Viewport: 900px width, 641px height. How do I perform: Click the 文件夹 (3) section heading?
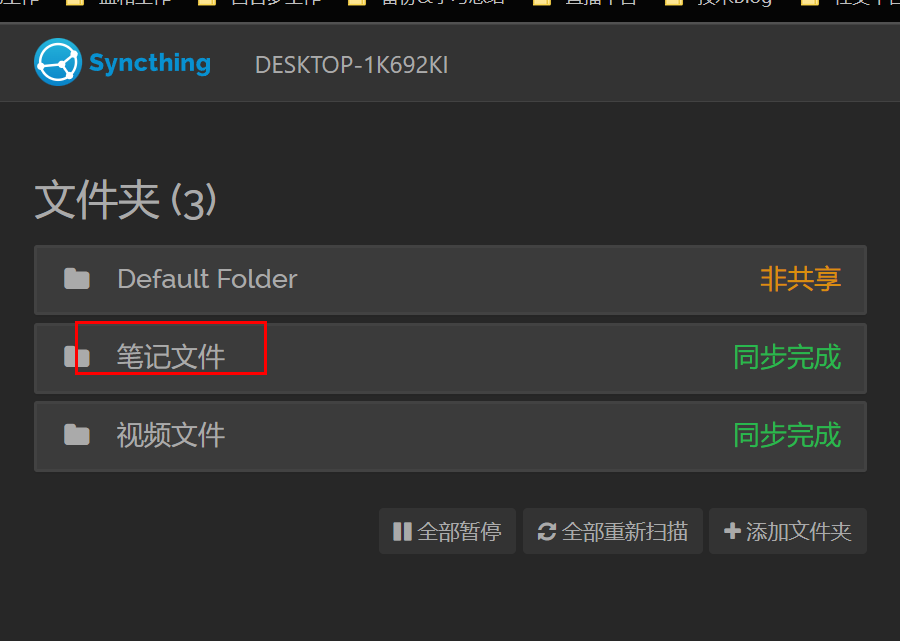125,200
